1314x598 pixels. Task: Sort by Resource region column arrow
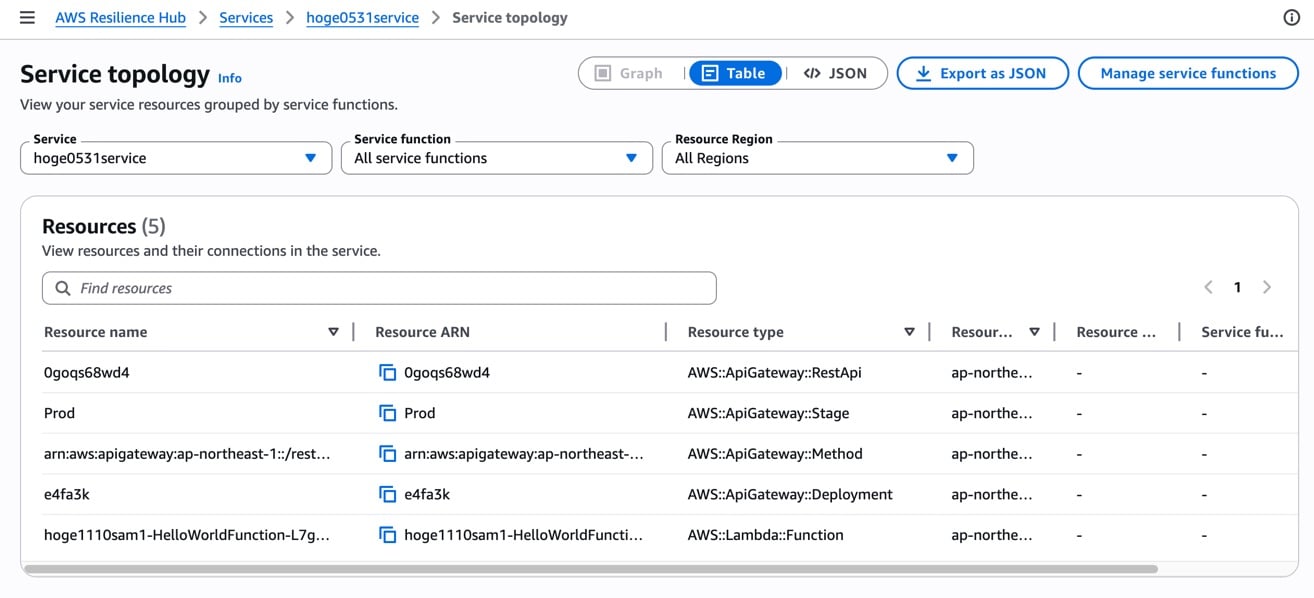click(1034, 332)
